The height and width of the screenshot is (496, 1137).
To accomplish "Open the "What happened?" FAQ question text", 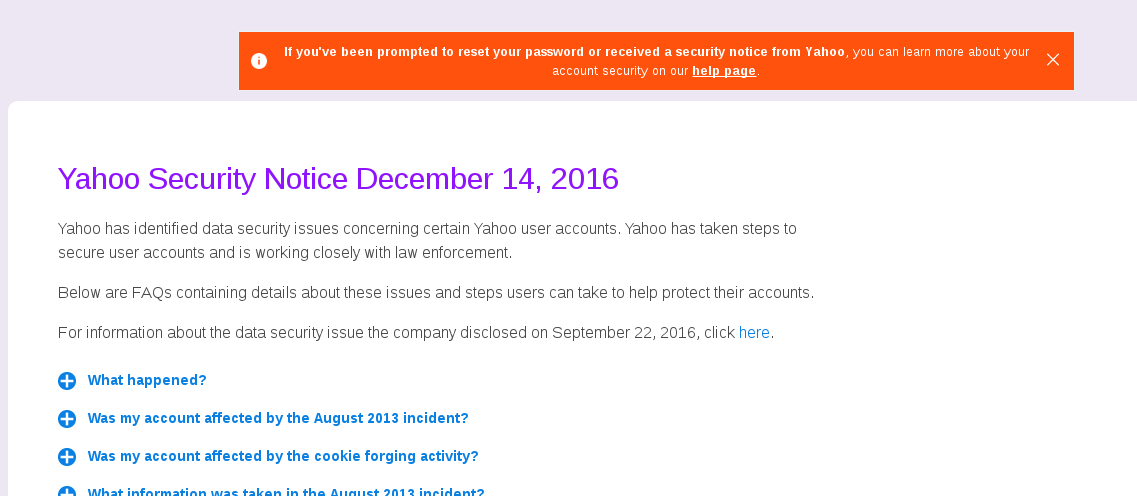I will click(x=147, y=380).
